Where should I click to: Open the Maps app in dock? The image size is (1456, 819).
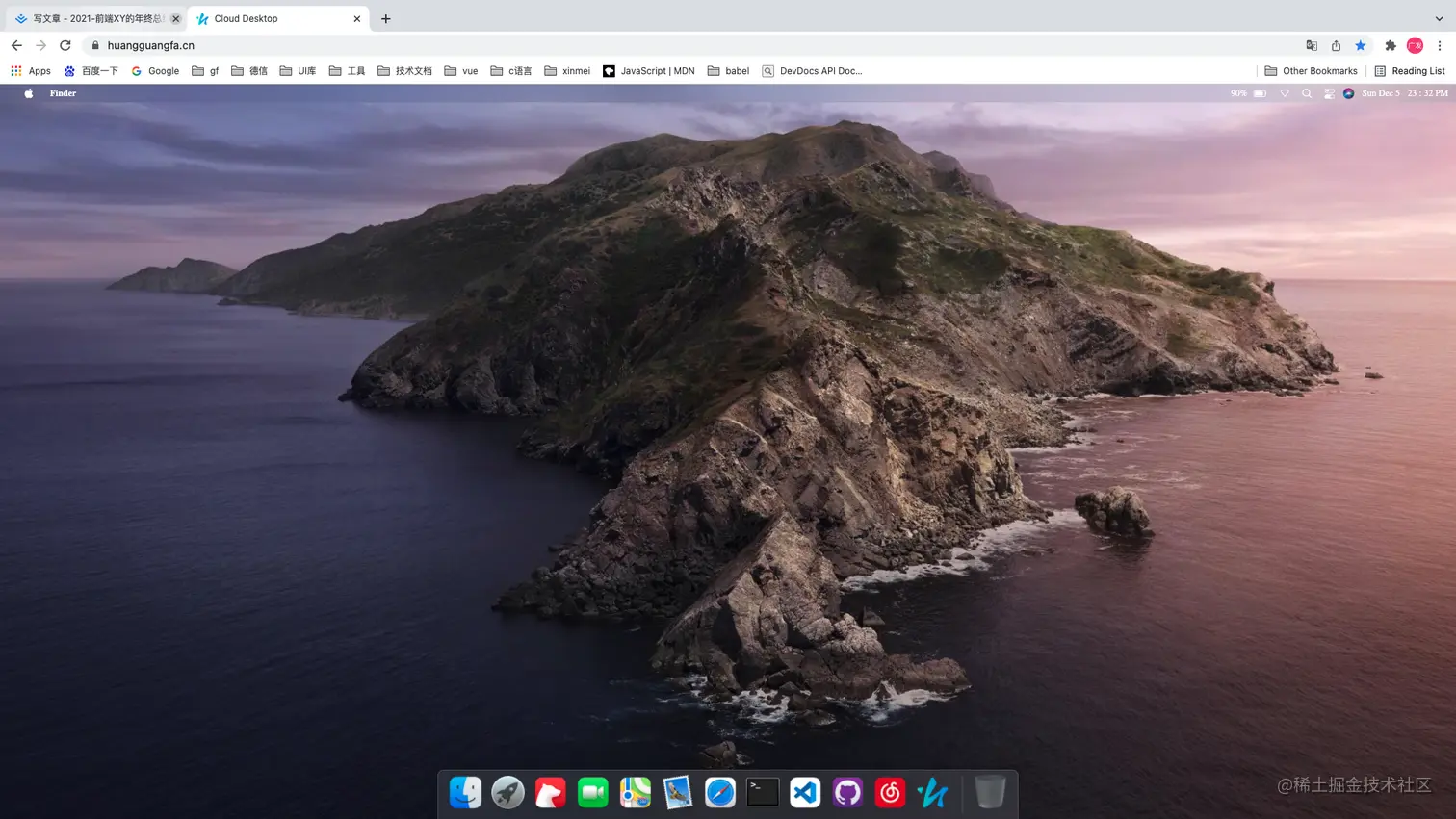point(635,792)
